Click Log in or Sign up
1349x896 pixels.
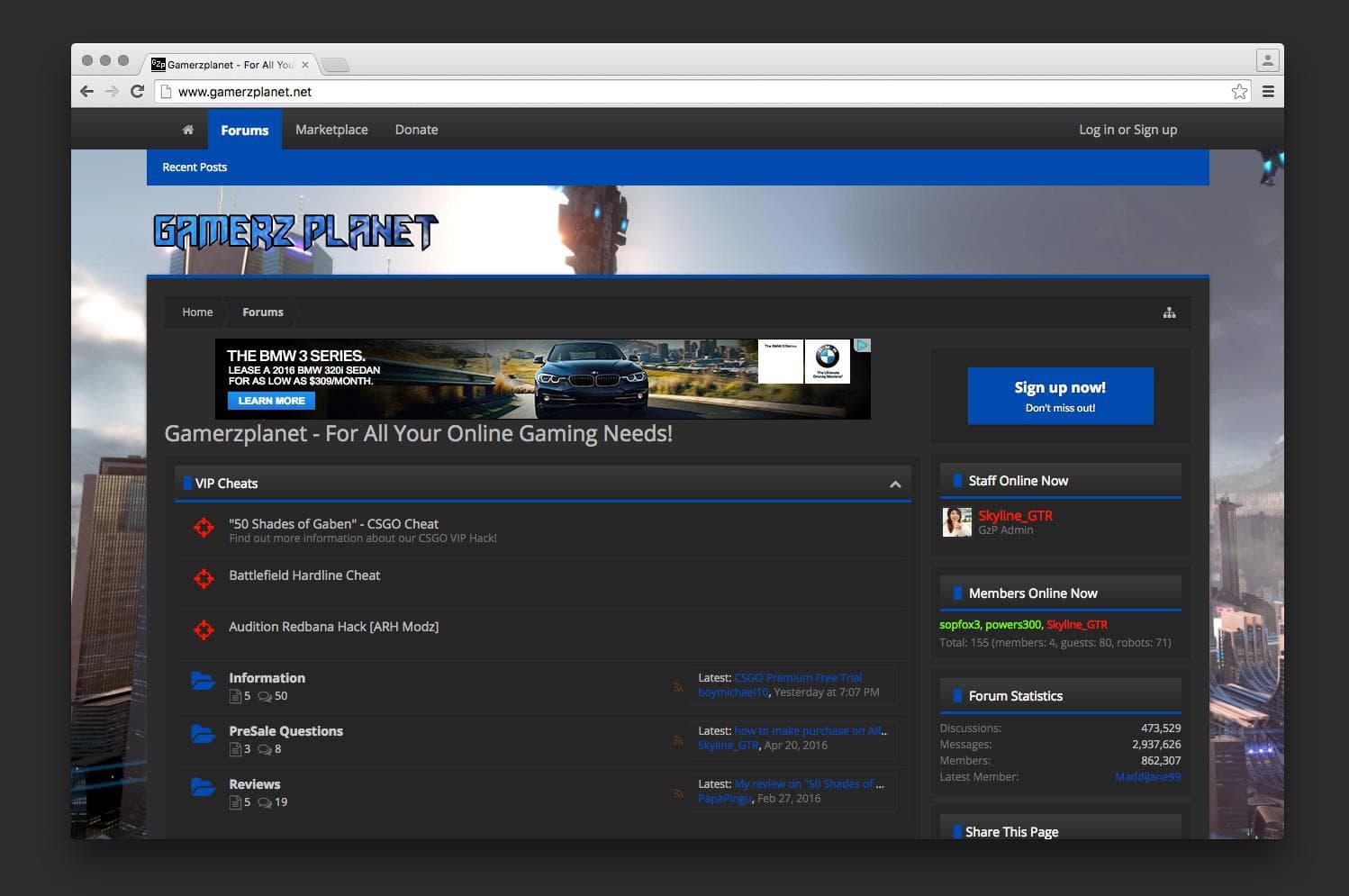(1127, 130)
